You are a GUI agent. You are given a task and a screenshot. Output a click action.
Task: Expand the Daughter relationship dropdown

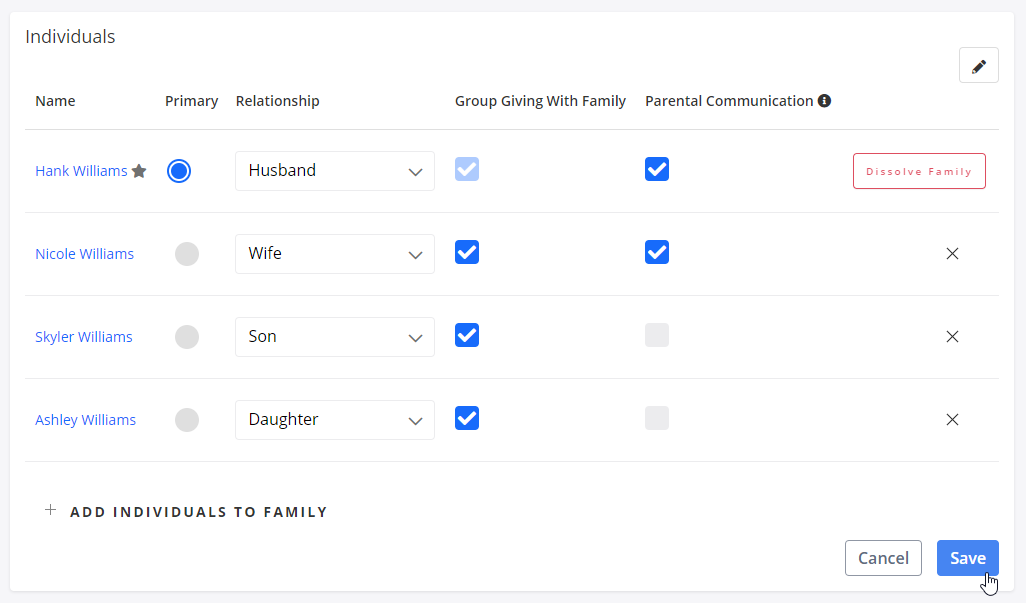click(x=334, y=419)
